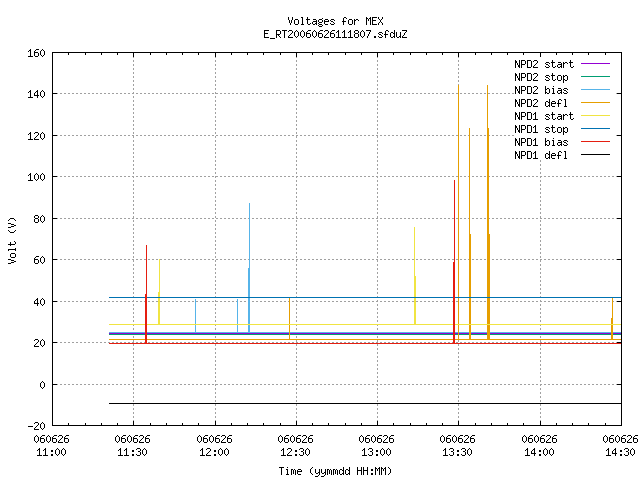Click the 120 tick label on y-axis
The image size is (640, 480).
click(36, 136)
